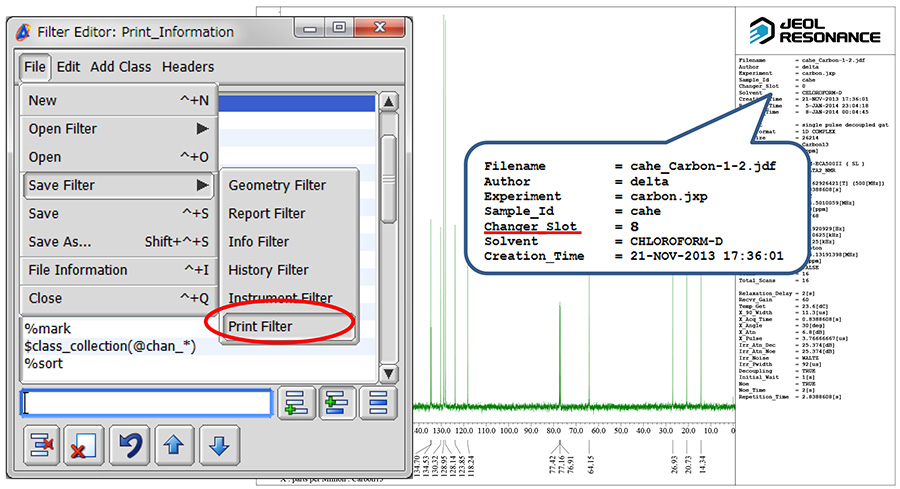Viewport: 900px width, 489px height.
Task: Click the replace selected line icon
Action: 378,402
